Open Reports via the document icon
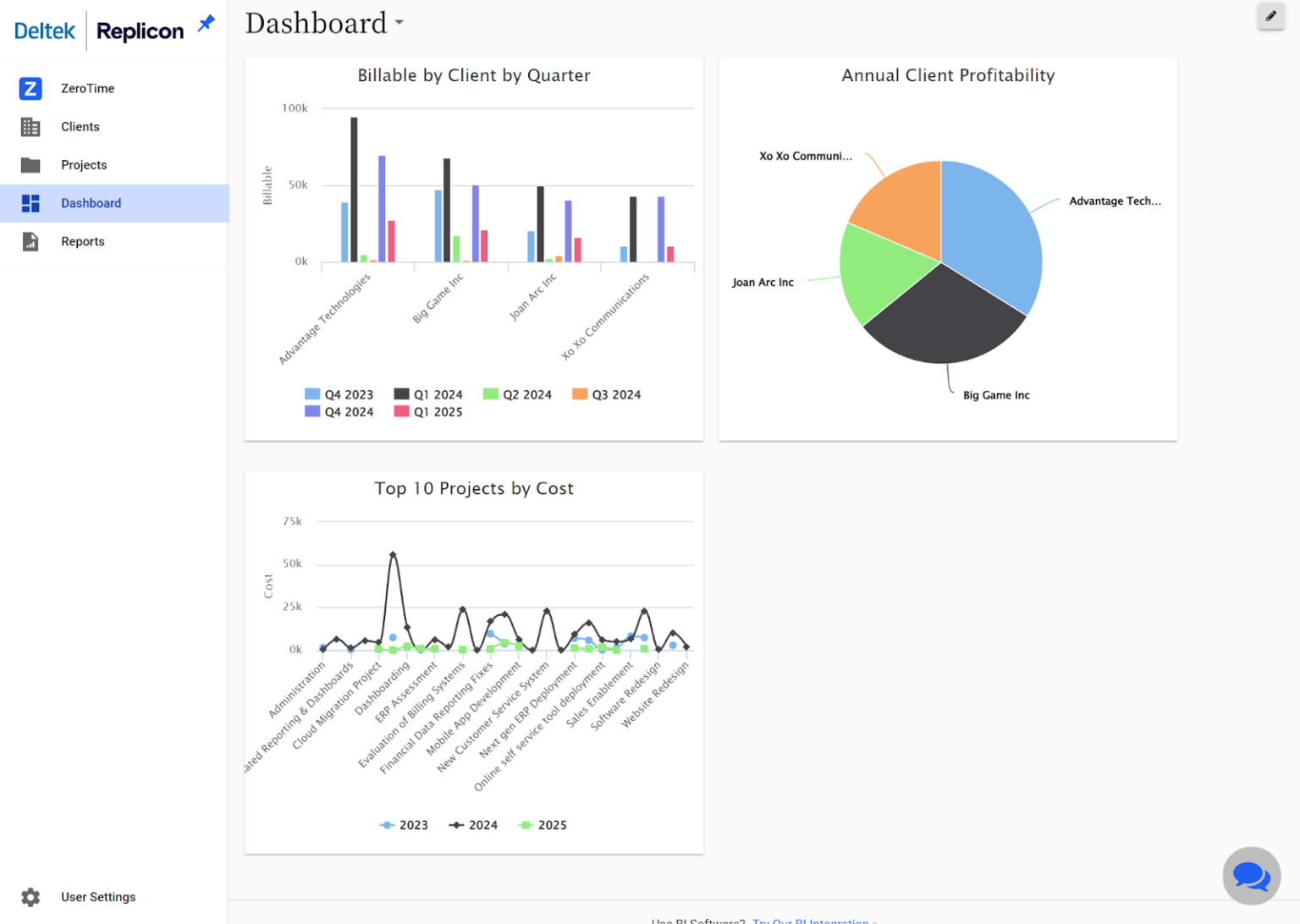1300x924 pixels. point(30,242)
